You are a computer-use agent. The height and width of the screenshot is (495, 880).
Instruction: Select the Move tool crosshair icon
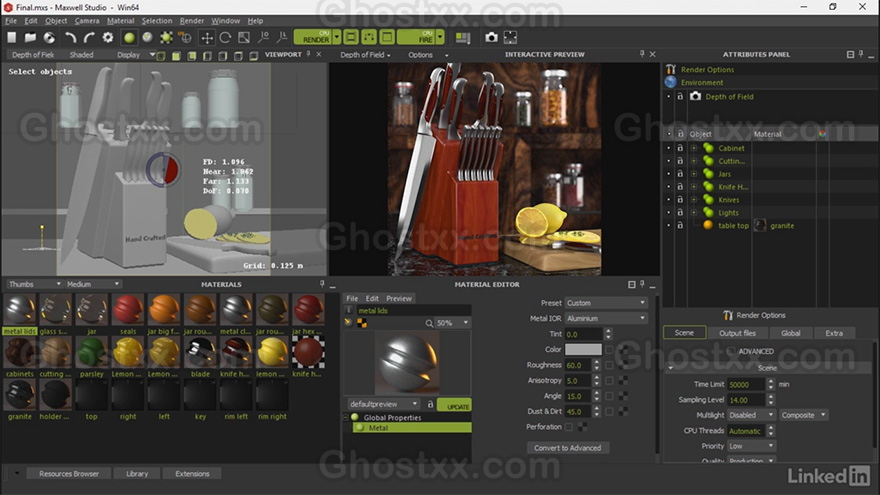(207, 38)
